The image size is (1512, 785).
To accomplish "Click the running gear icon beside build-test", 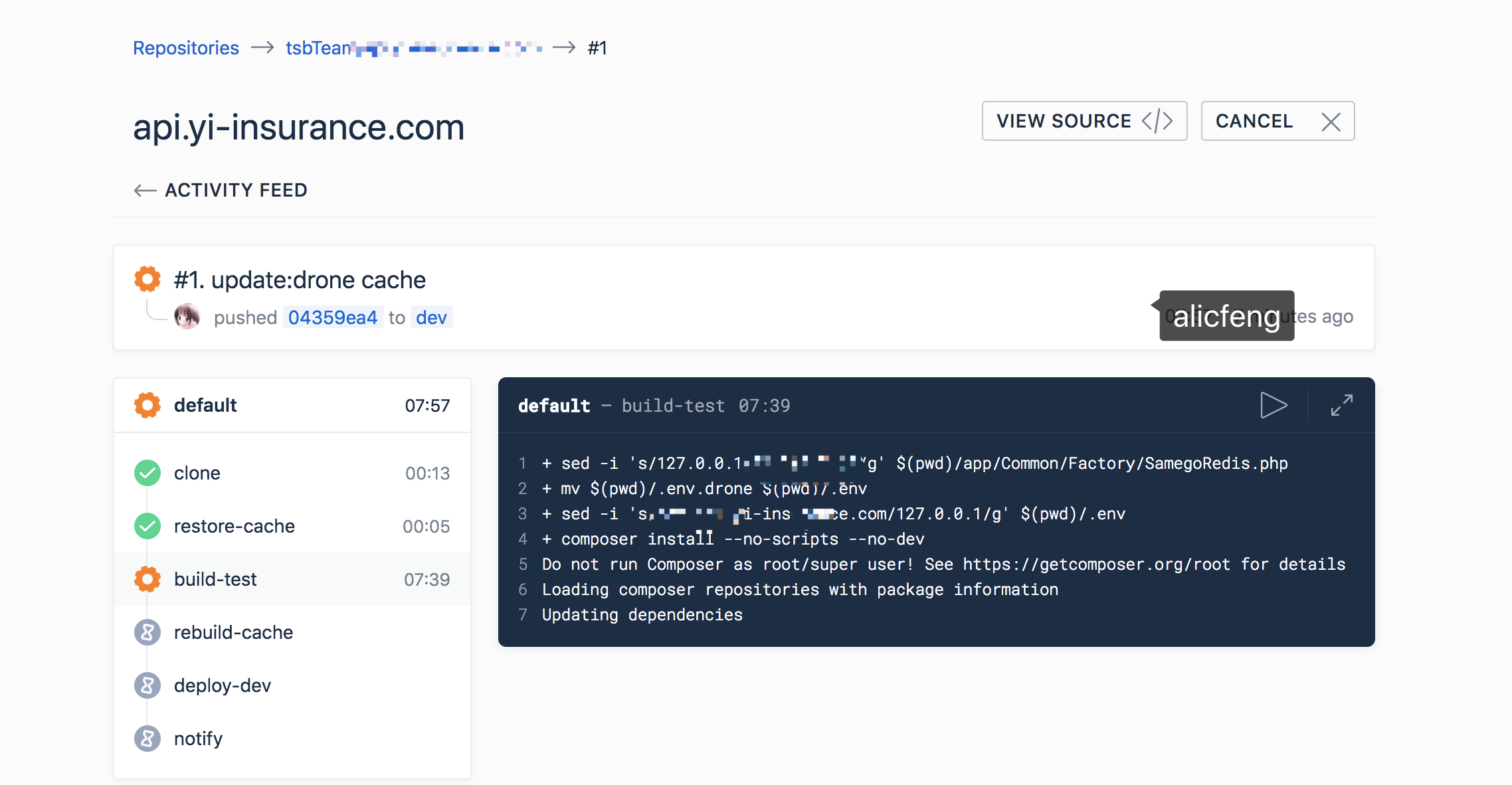I will [x=147, y=579].
